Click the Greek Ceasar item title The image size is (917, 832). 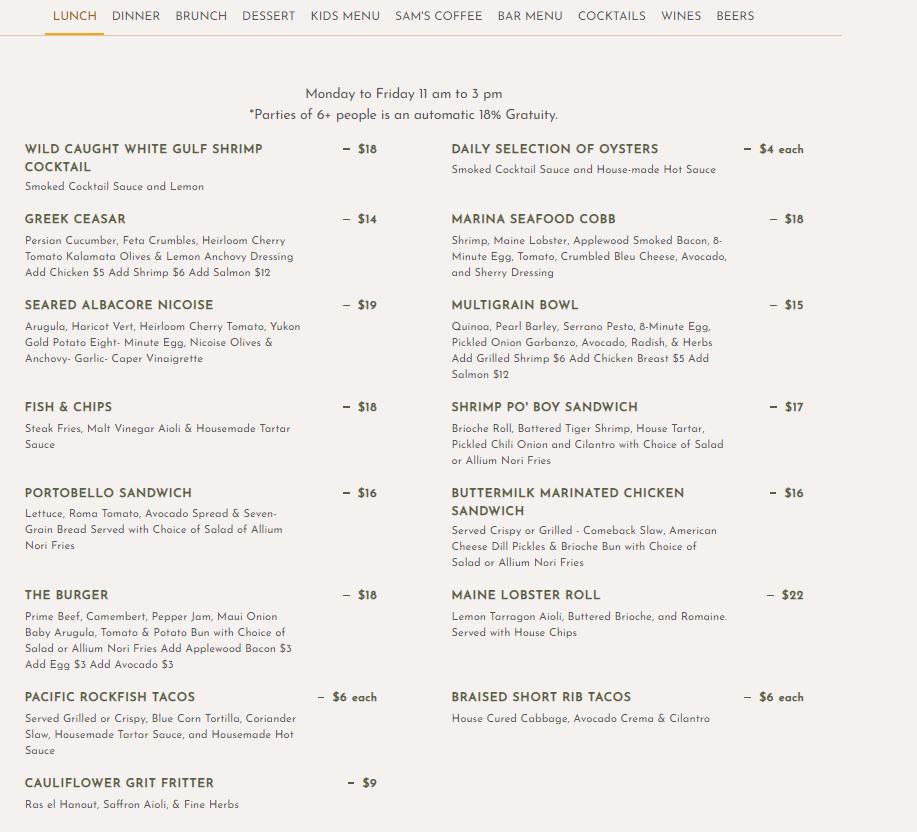75,219
